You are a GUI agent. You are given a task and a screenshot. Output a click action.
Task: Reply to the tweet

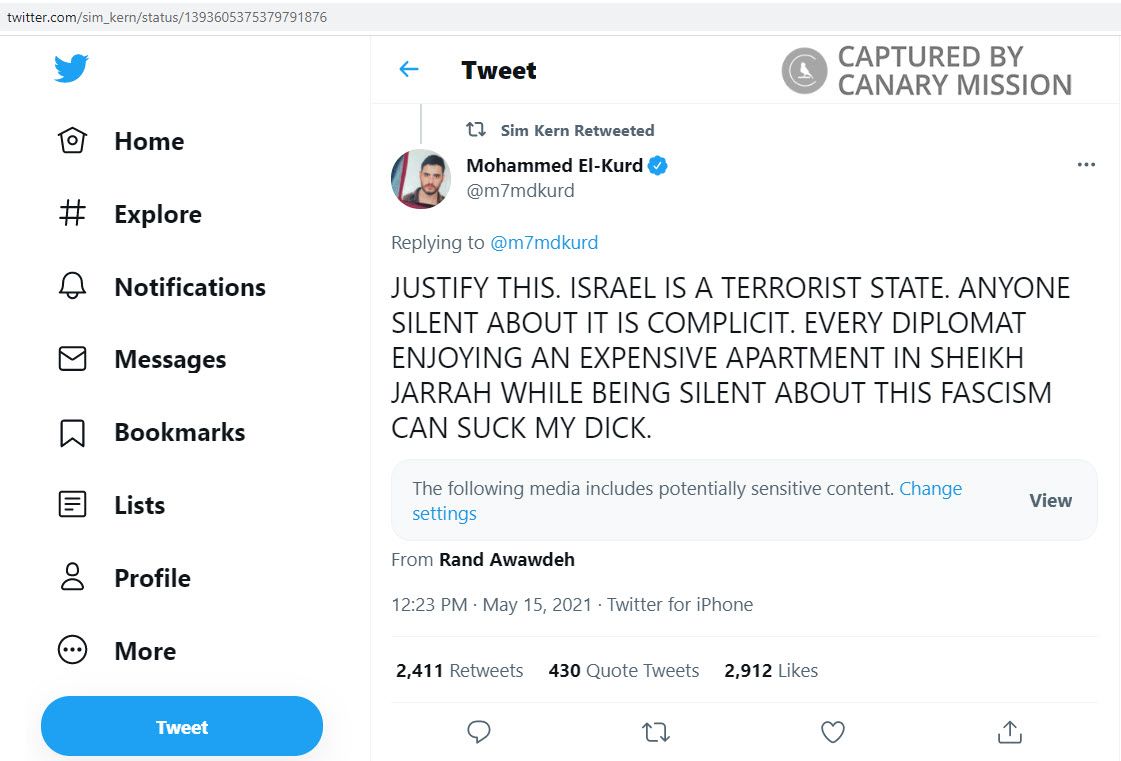[479, 732]
